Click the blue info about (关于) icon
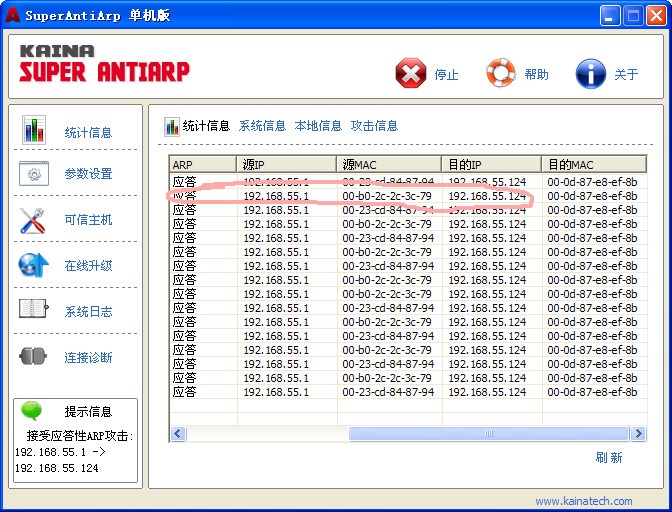The image size is (672, 512). pyautogui.click(x=591, y=74)
